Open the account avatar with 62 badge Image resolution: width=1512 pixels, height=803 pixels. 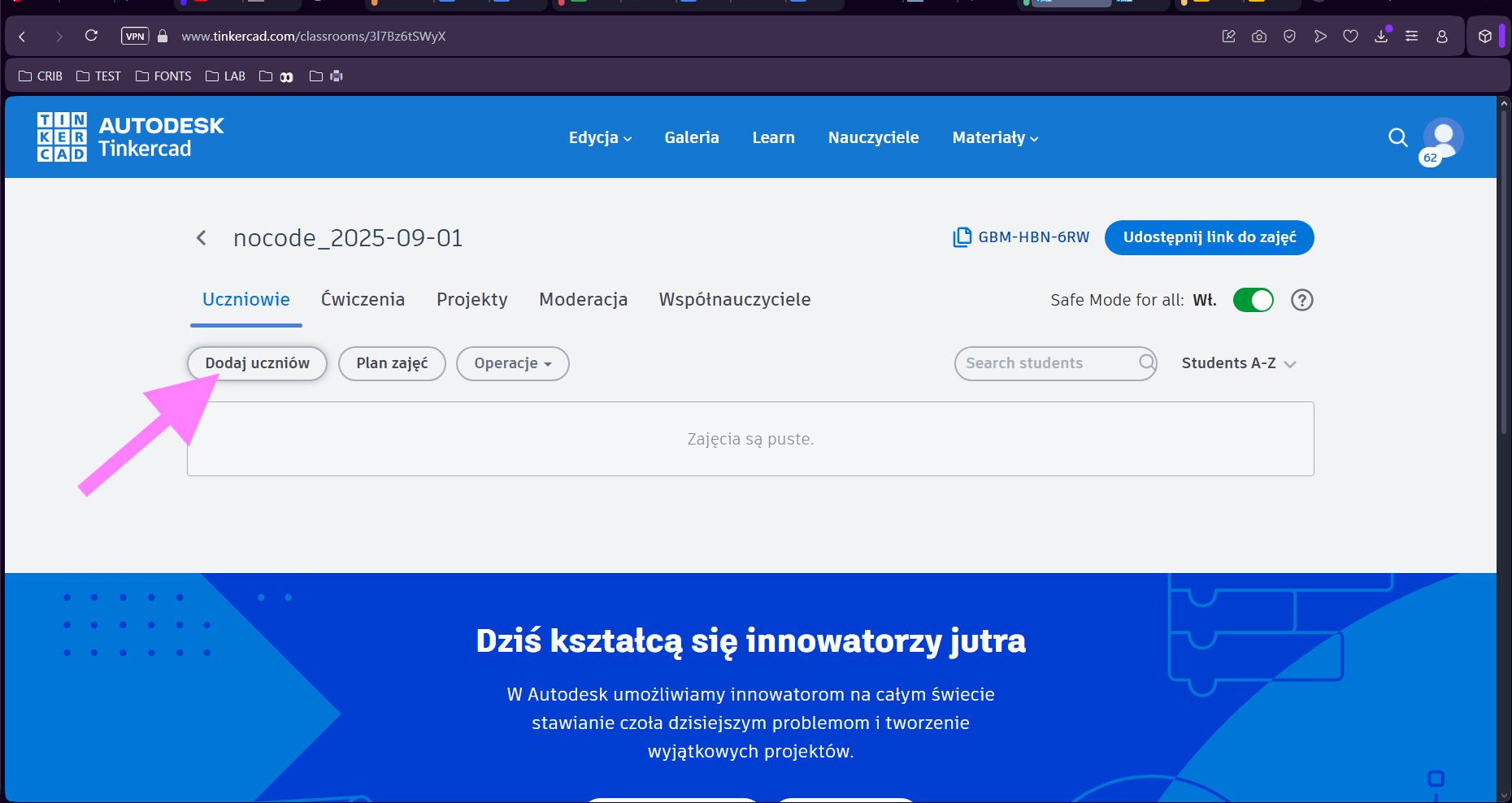pyautogui.click(x=1441, y=137)
